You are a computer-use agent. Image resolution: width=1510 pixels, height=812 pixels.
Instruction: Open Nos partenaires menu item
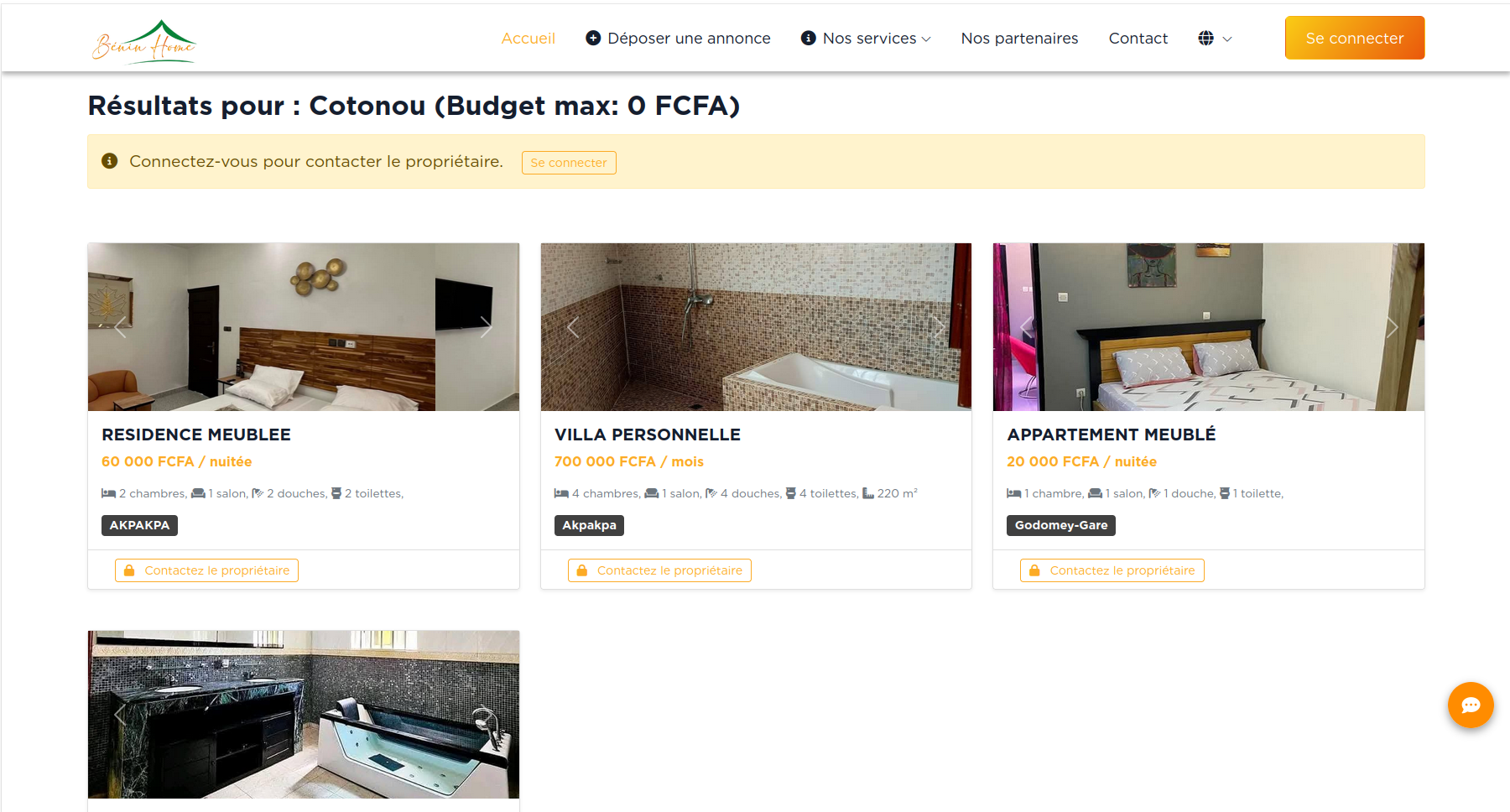click(x=1019, y=39)
